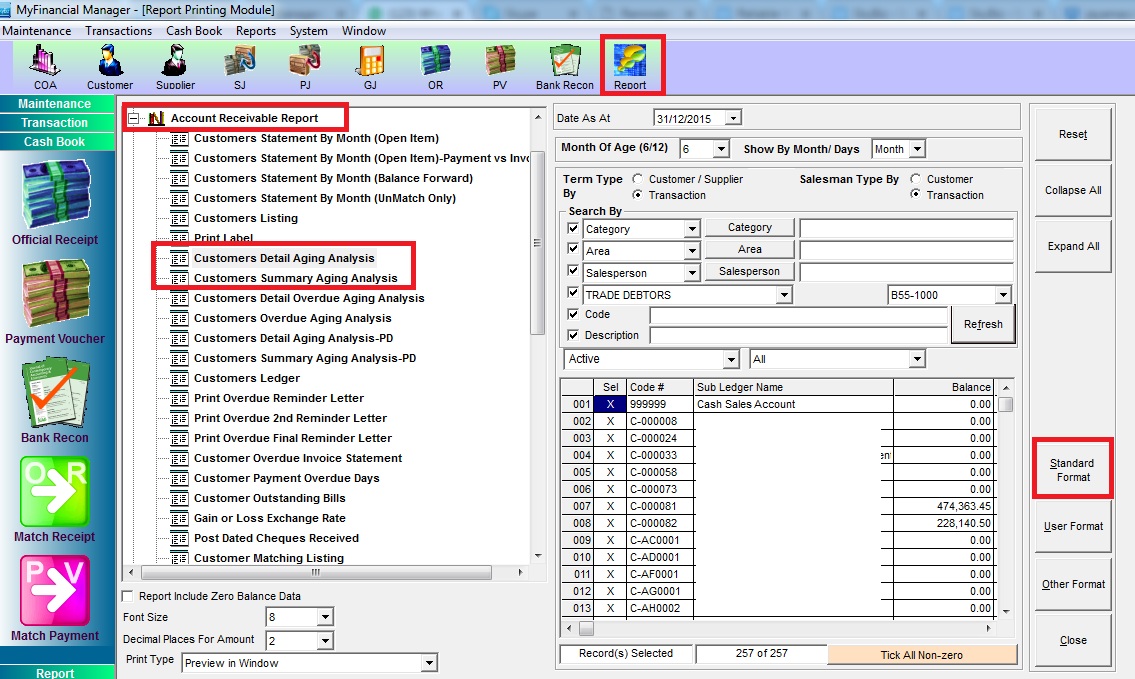The height and width of the screenshot is (679, 1135).
Task: Open the Bank Recon toolbar icon
Action: coord(564,67)
